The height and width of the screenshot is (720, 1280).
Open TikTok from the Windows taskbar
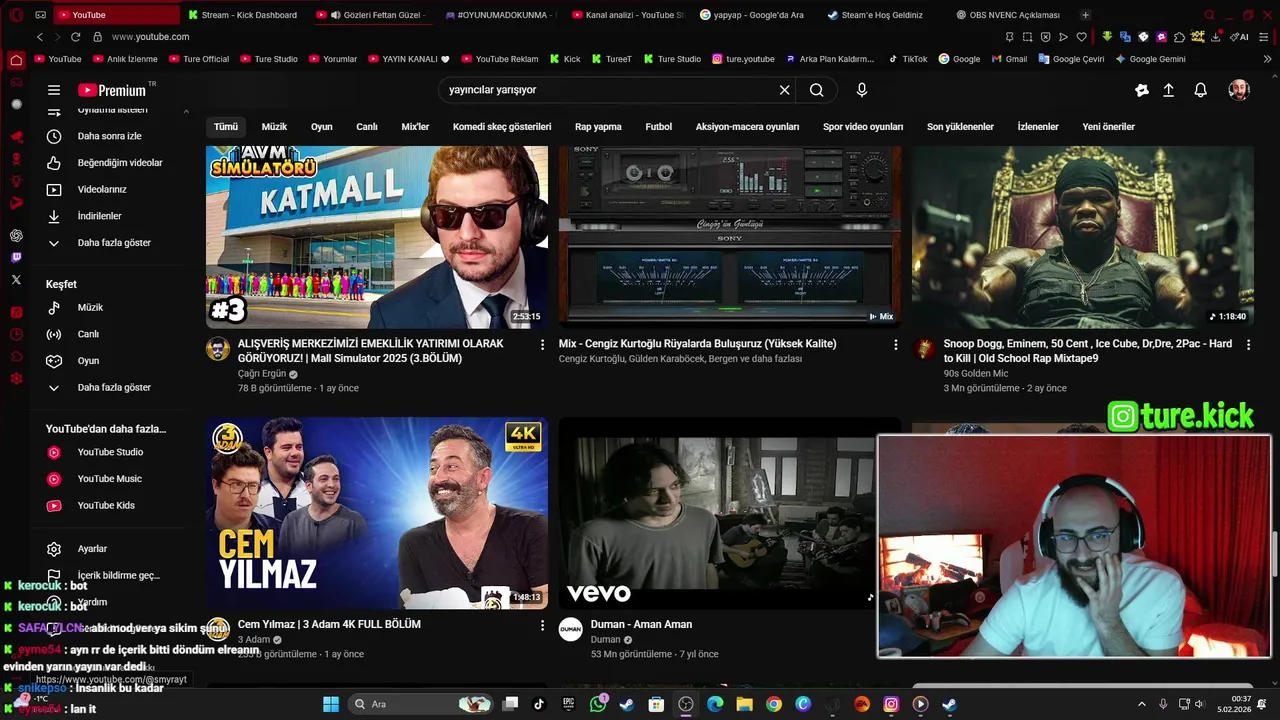(539, 704)
